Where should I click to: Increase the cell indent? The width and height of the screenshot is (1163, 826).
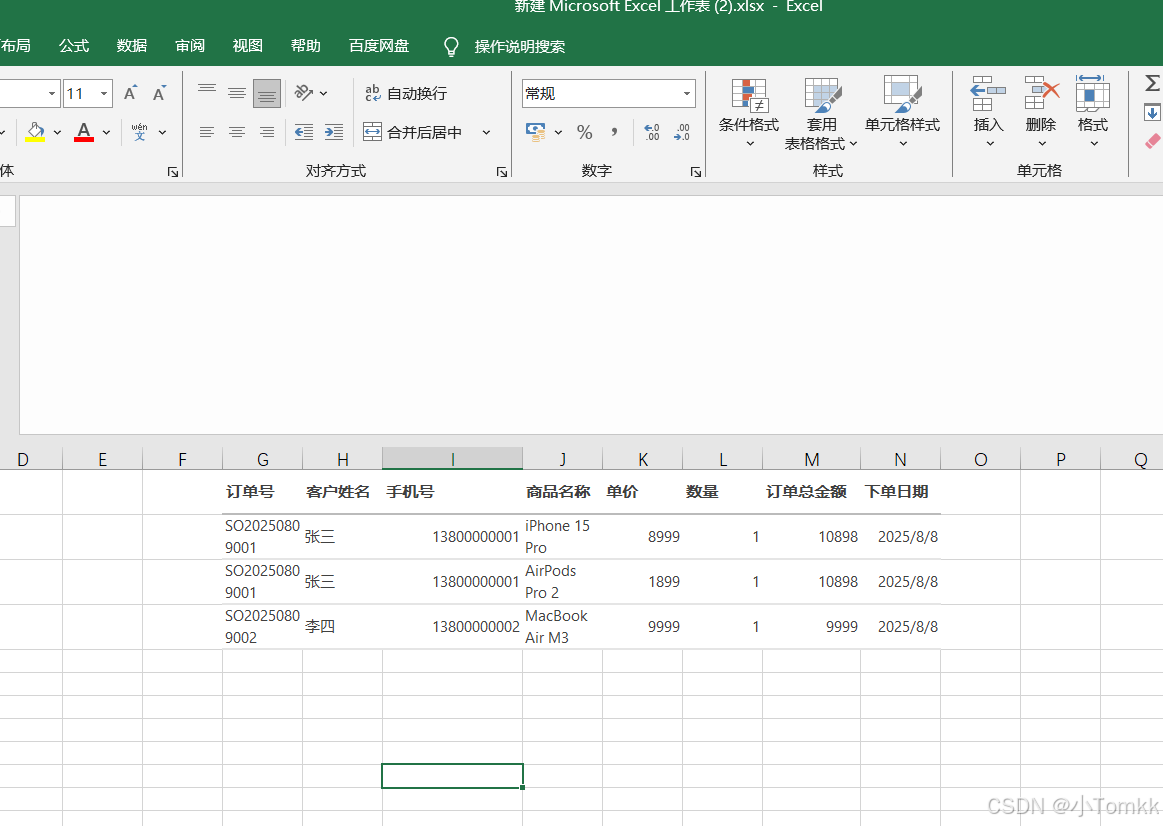pos(334,132)
